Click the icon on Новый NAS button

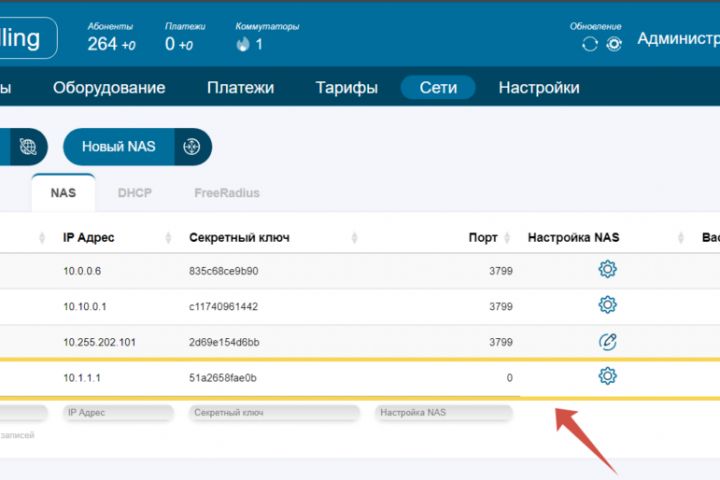tap(192, 147)
